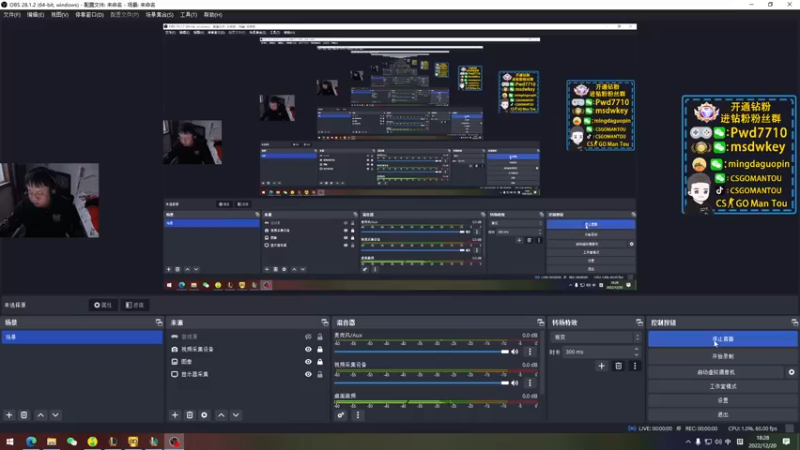Unlock the 视频采集设备 source lock icon
800x450 pixels.
tap(320, 349)
